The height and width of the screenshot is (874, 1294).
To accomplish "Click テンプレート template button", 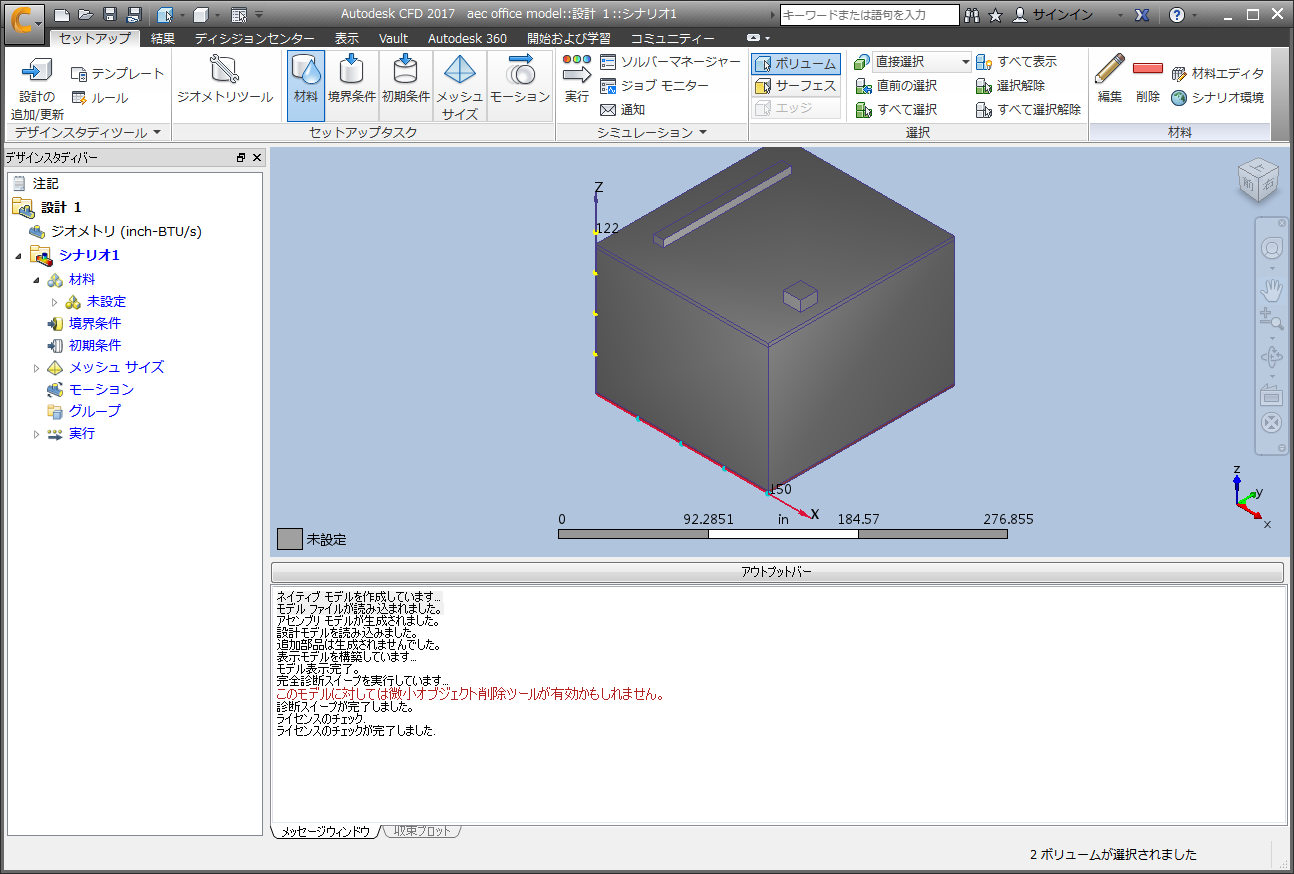I will [x=117, y=74].
